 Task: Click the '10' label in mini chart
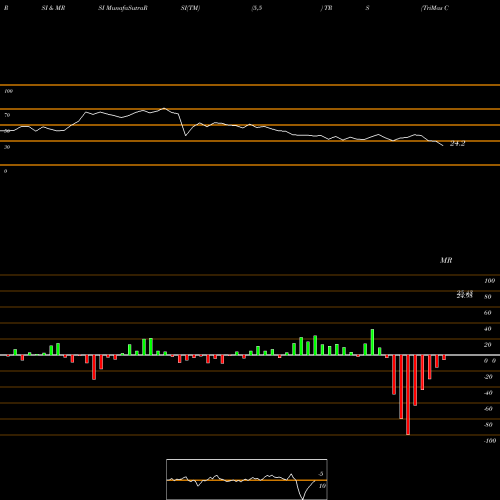(322, 486)
